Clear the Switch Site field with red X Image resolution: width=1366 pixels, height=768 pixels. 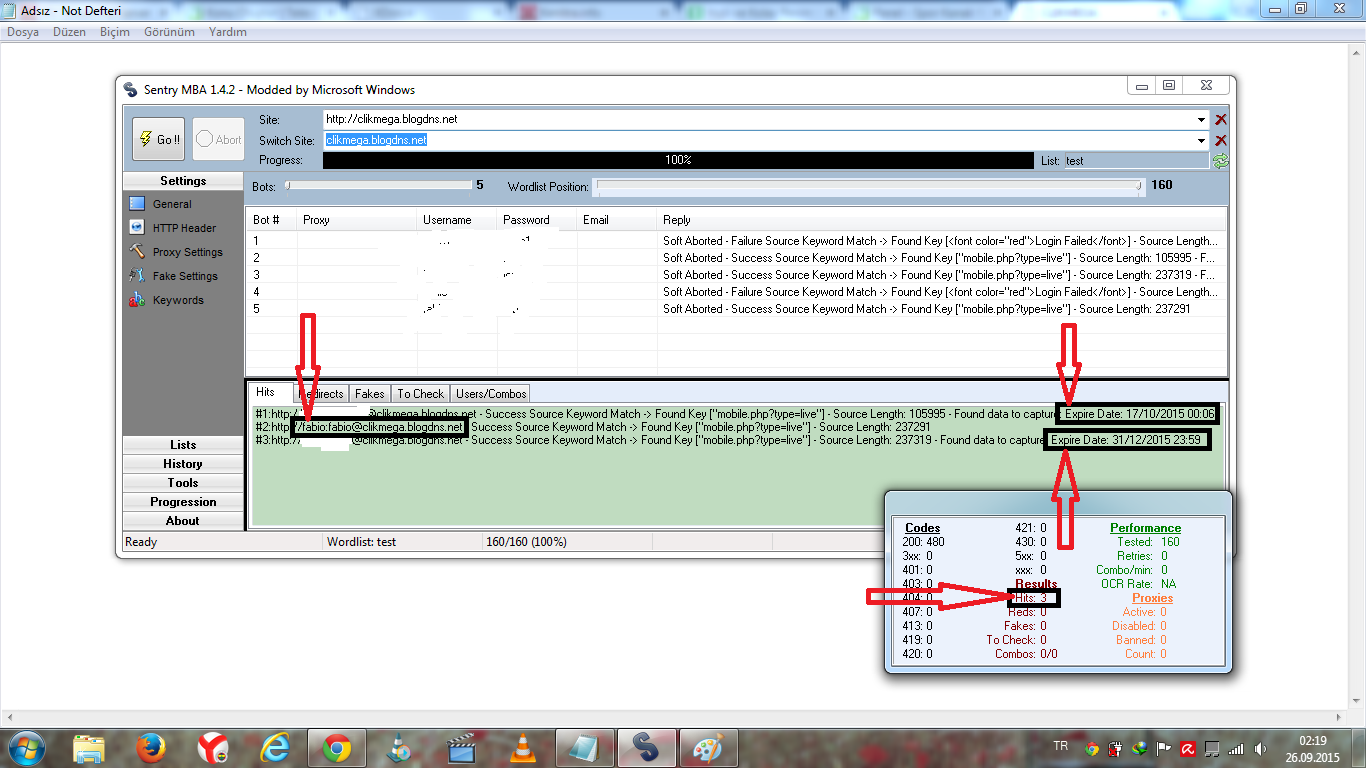[x=1221, y=141]
